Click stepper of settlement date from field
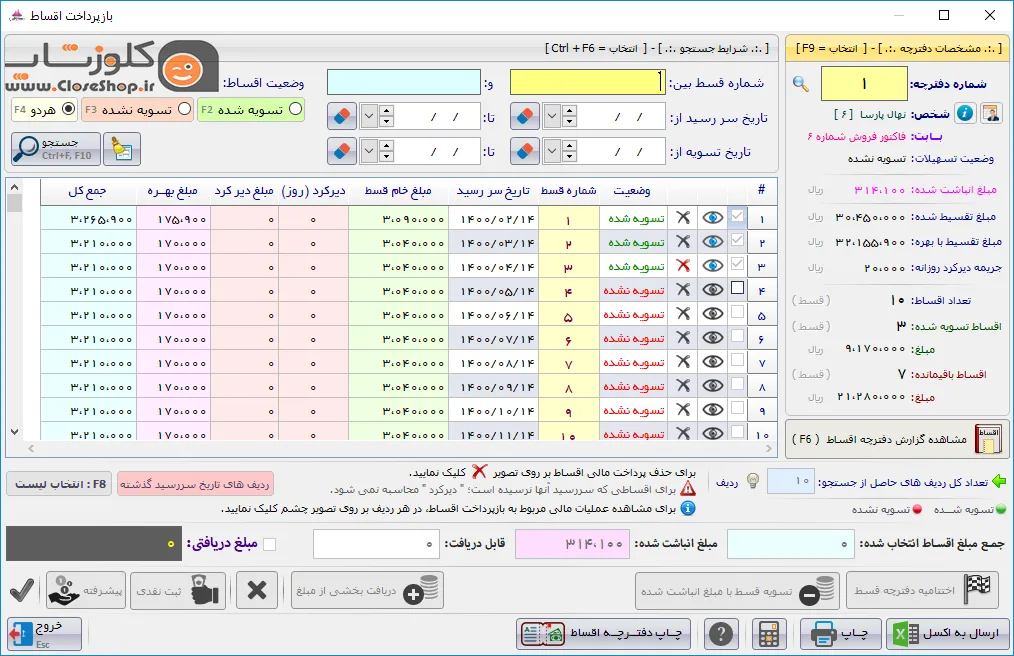The width and height of the screenshot is (1014, 656). point(569,151)
